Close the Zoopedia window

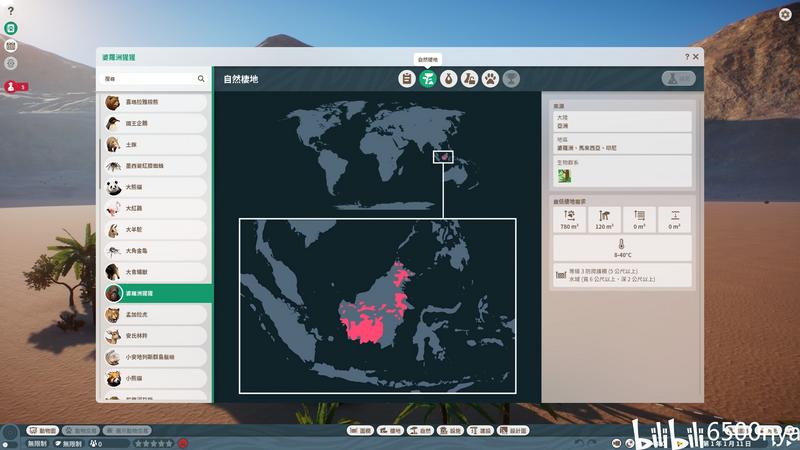point(695,57)
